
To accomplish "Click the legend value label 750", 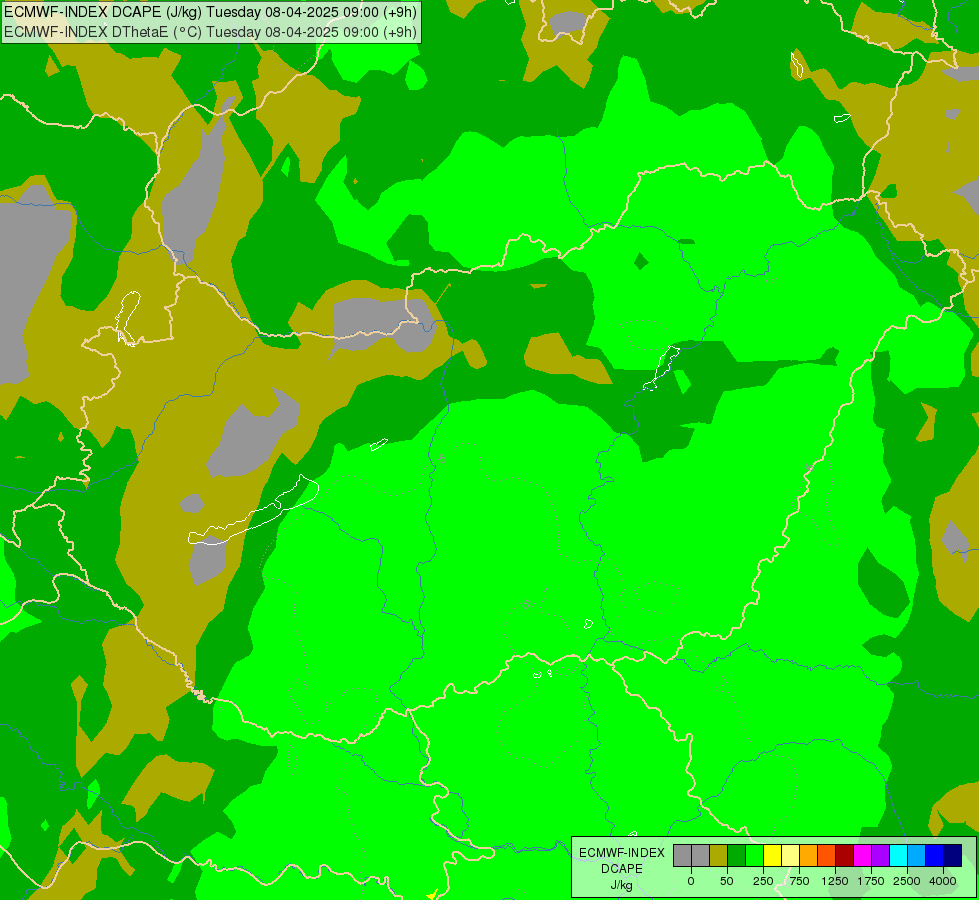I will pyautogui.click(x=799, y=881).
